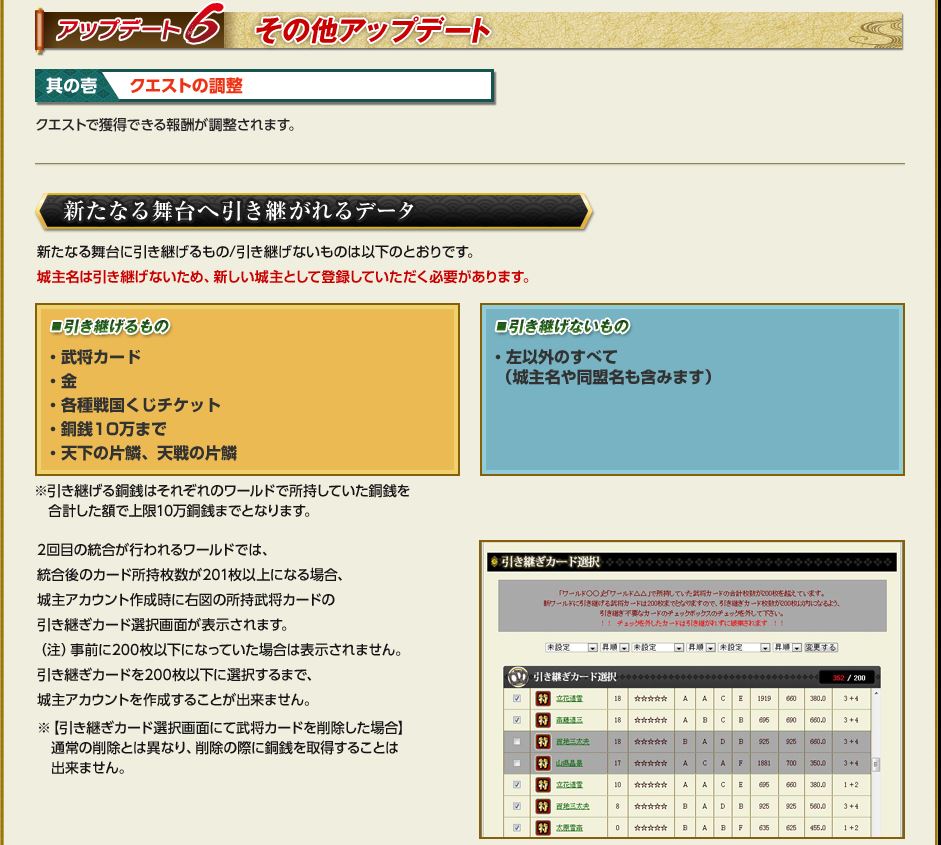Open the card name link in the level 17 row

point(569,763)
